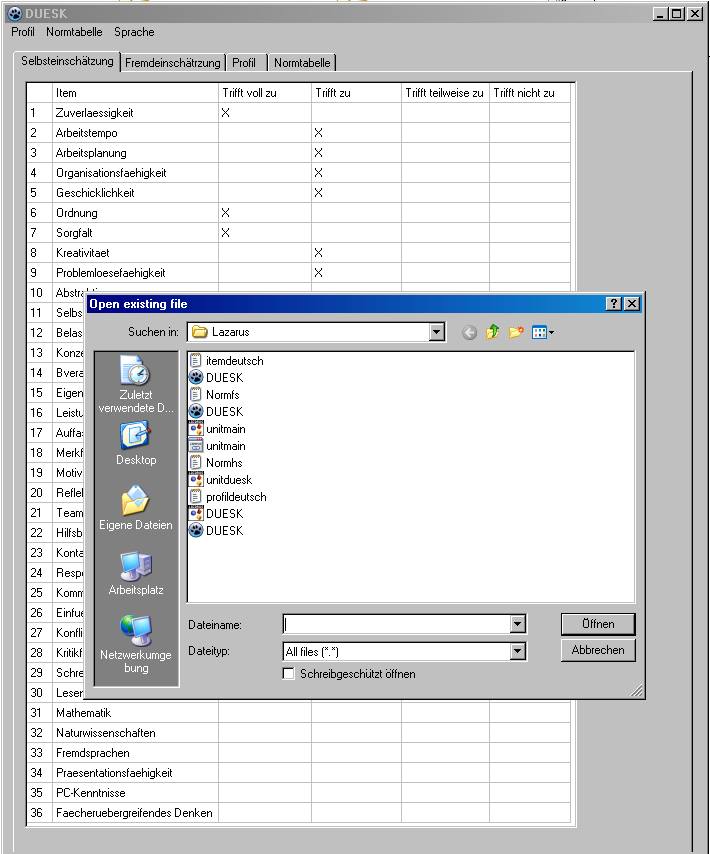Switch to the Normtabelle tab
The height and width of the screenshot is (854, 710).
(x=302, y=63)
